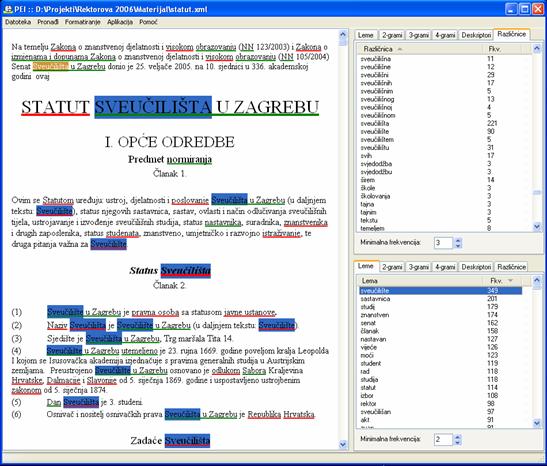Increase lower Minimalna frekvencija value
547x466 pixels.
click(x=458, y=436)
